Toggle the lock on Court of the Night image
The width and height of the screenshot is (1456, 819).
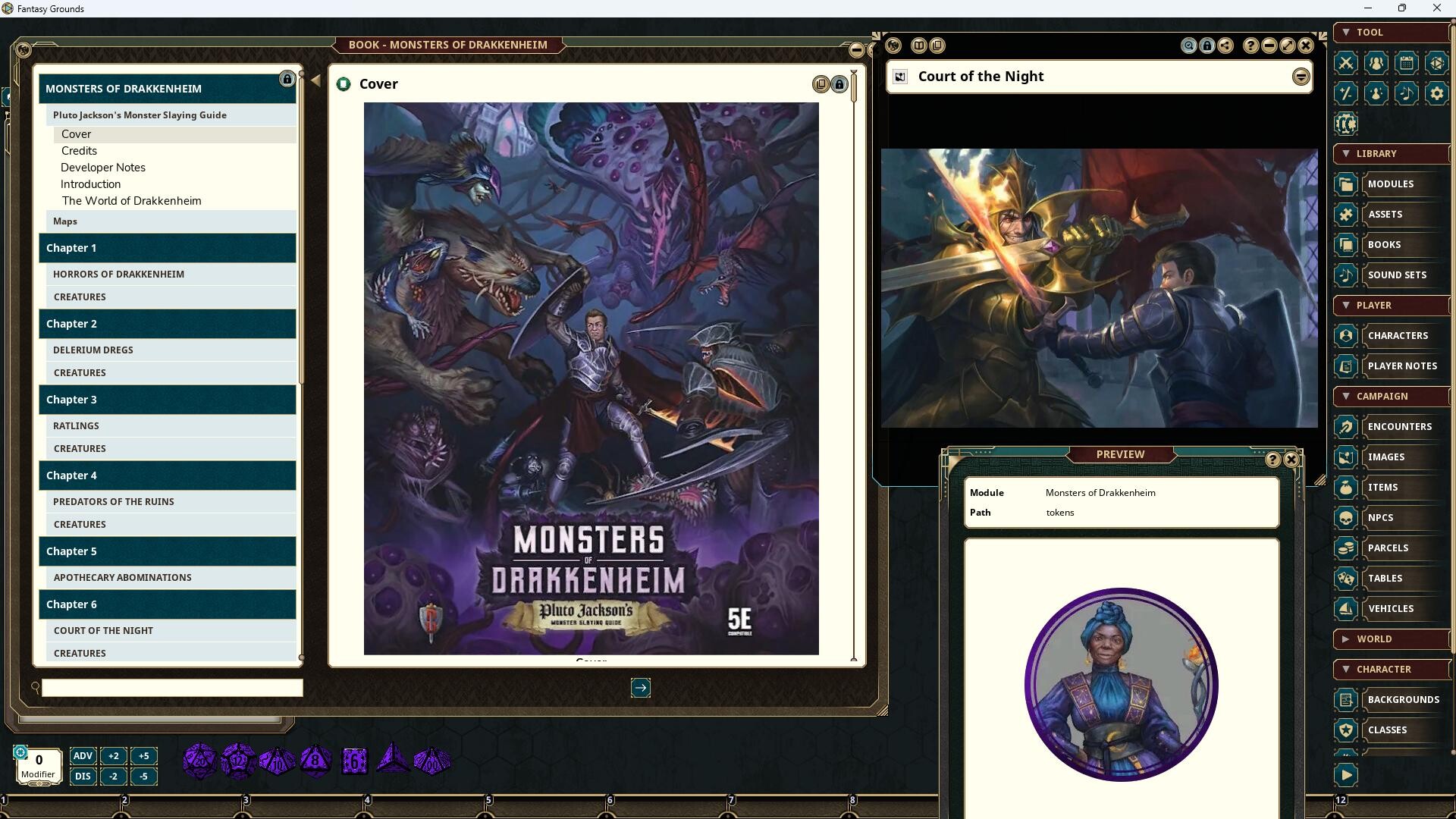(x=1207, y=45)
